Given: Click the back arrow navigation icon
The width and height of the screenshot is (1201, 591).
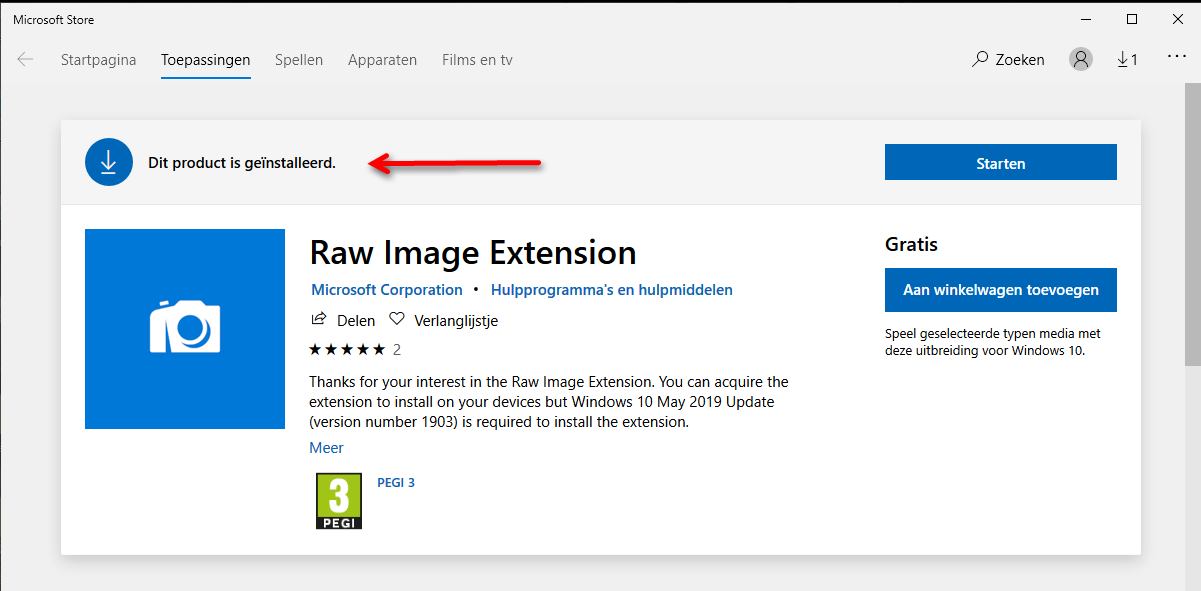Looking at the screenshot, I should pyautogui.click(x=25, y=60).
